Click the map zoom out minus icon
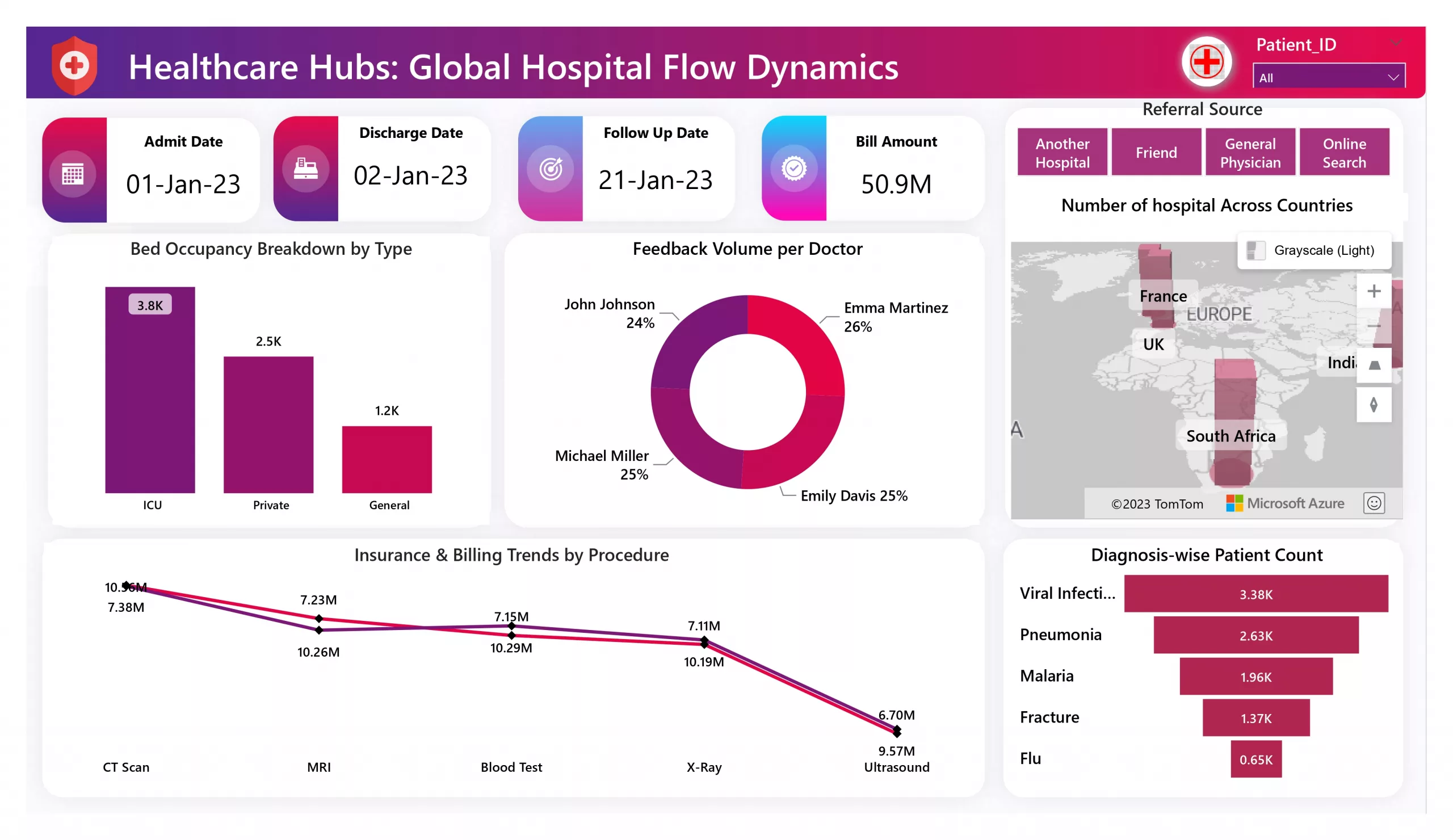This screenshot has height=840, width=1453. point(1374,326)
